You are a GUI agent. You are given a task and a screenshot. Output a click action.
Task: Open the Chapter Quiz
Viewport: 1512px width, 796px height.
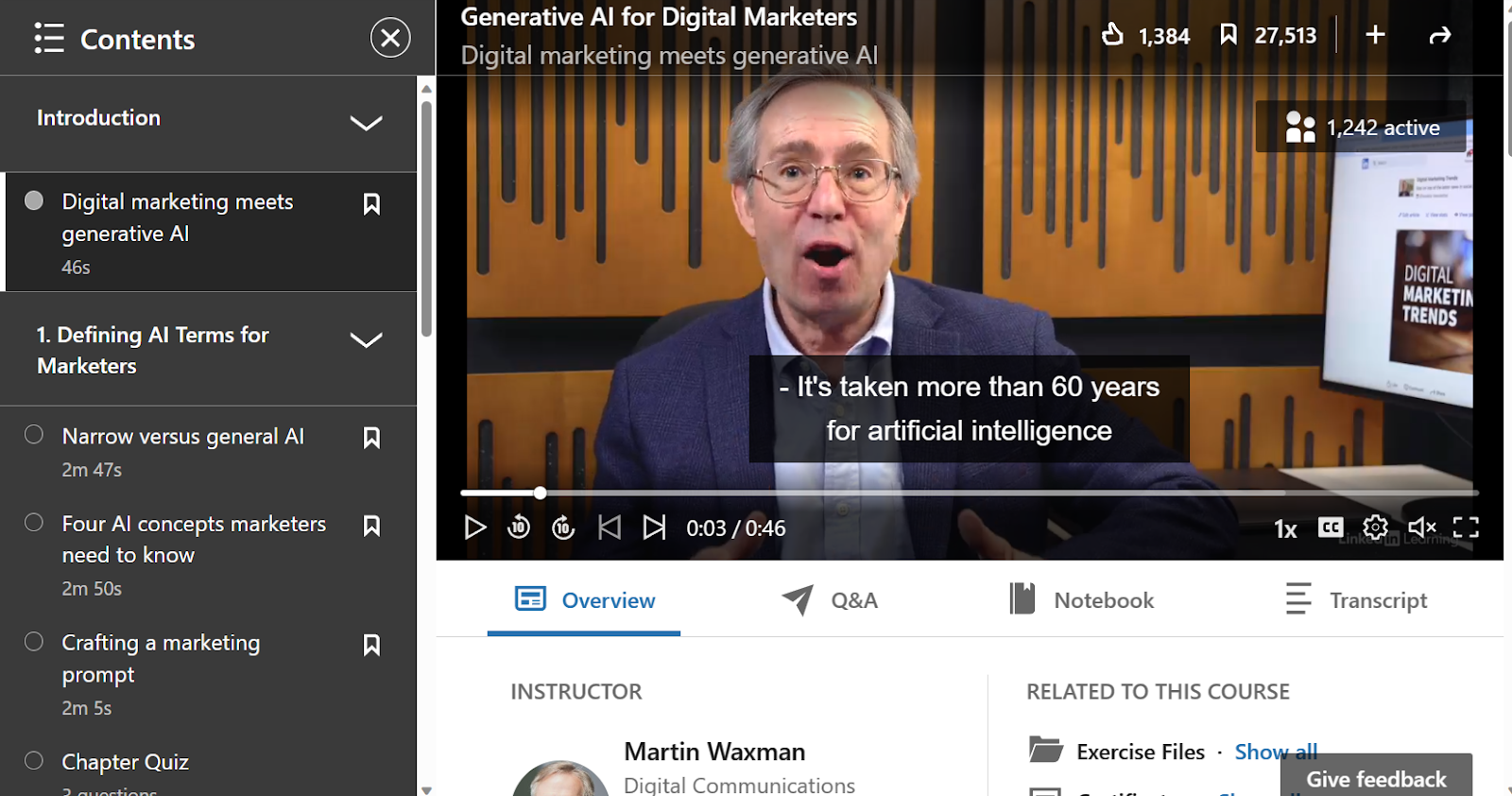(126, 762)
